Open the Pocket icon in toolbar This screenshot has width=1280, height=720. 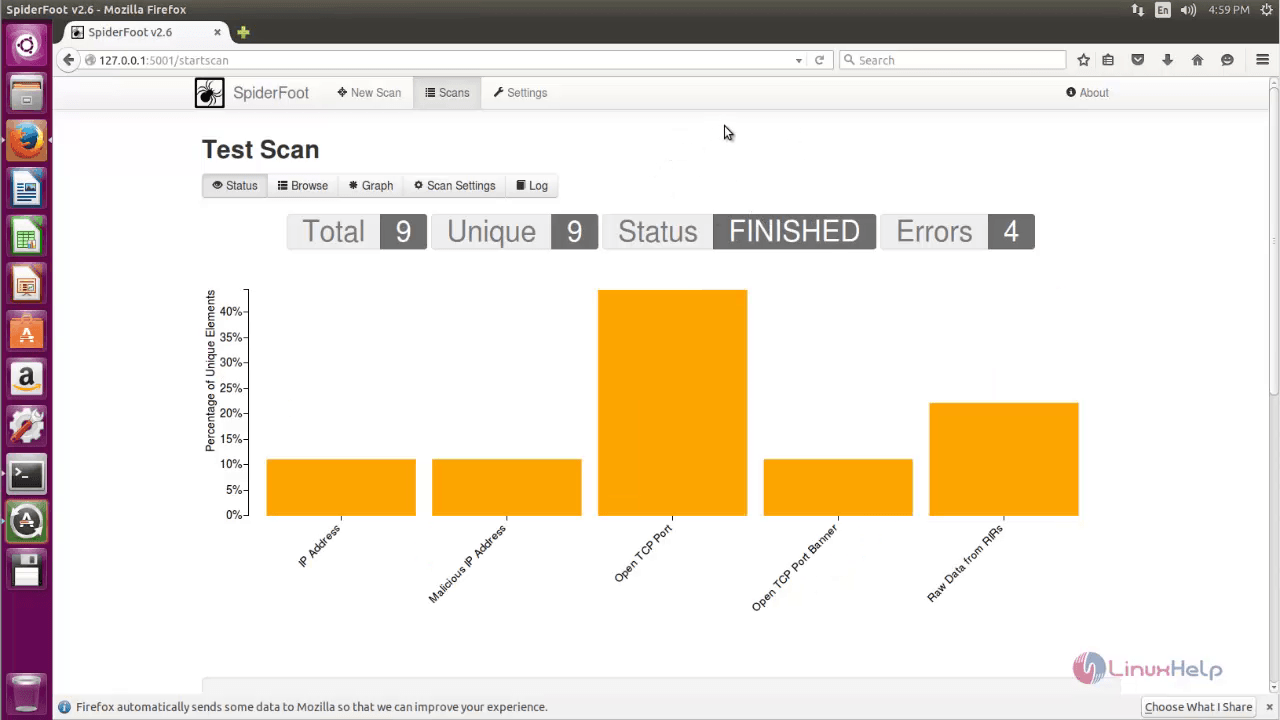coord(1137,60)
